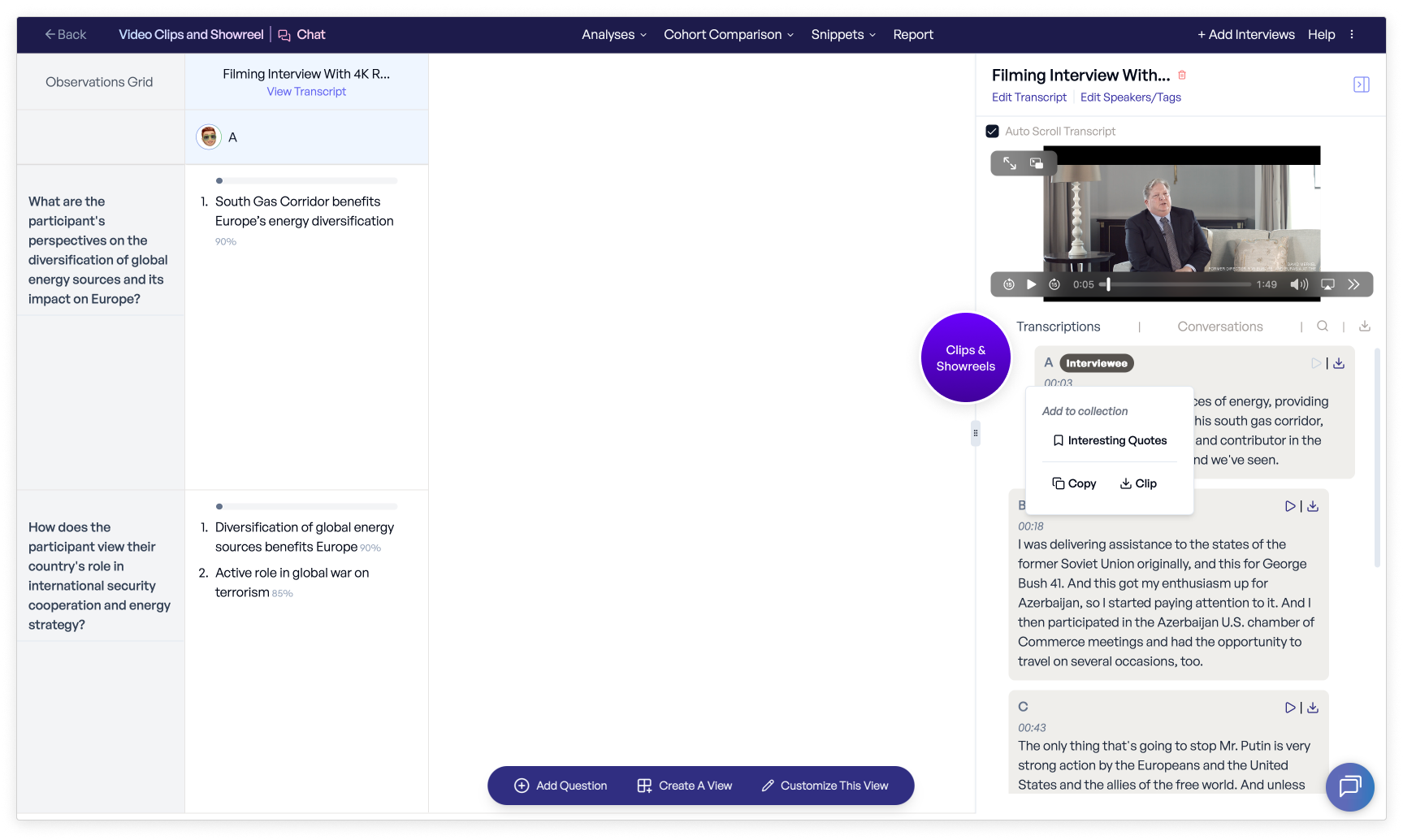Image resolution: width=1403 pixels, height=840 pixels.
Task: Click Clip in the popup menu
Action: (1138, 483)
